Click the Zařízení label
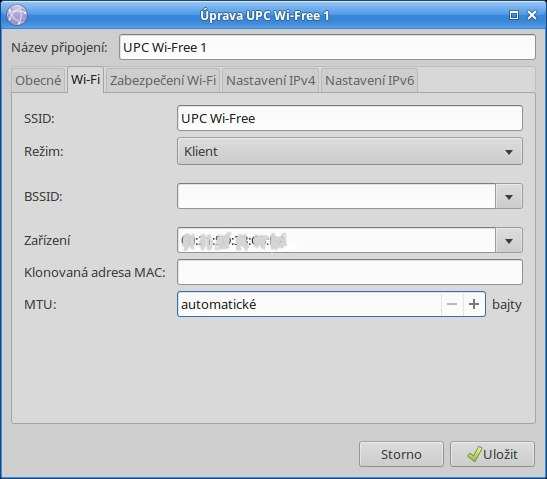The image size is (547, 479). click(47, 240)
